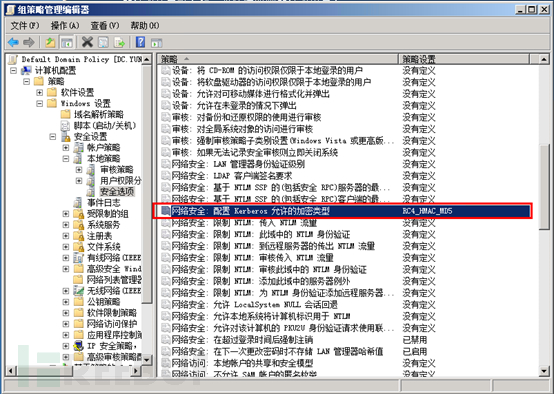Select 安全选项 in tree
The width and height of the screenshot is (554, 394).
[117, 192]
